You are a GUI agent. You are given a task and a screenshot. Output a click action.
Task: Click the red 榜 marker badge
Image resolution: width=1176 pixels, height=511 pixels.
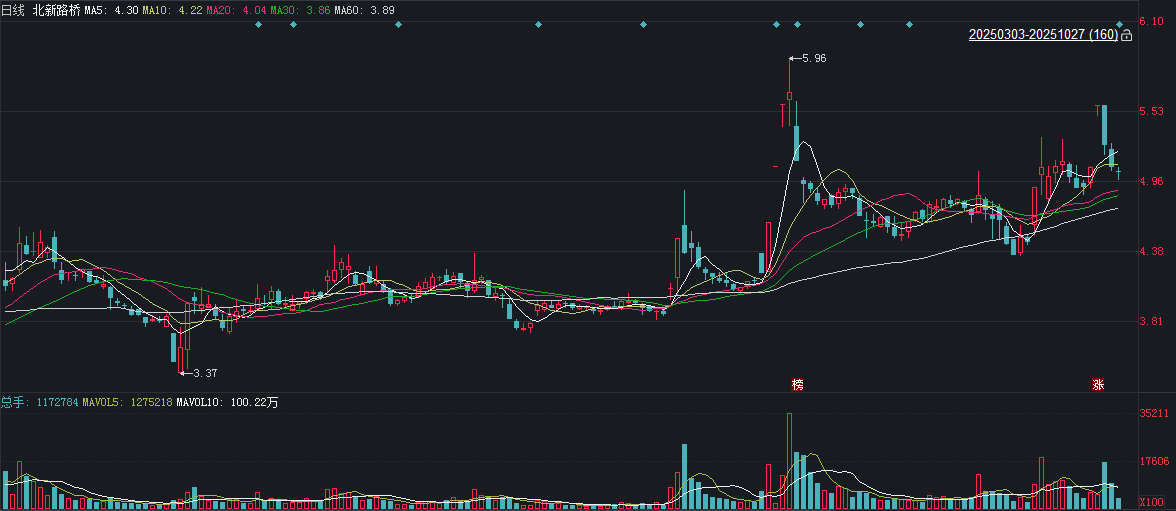[x=797, y=385]
